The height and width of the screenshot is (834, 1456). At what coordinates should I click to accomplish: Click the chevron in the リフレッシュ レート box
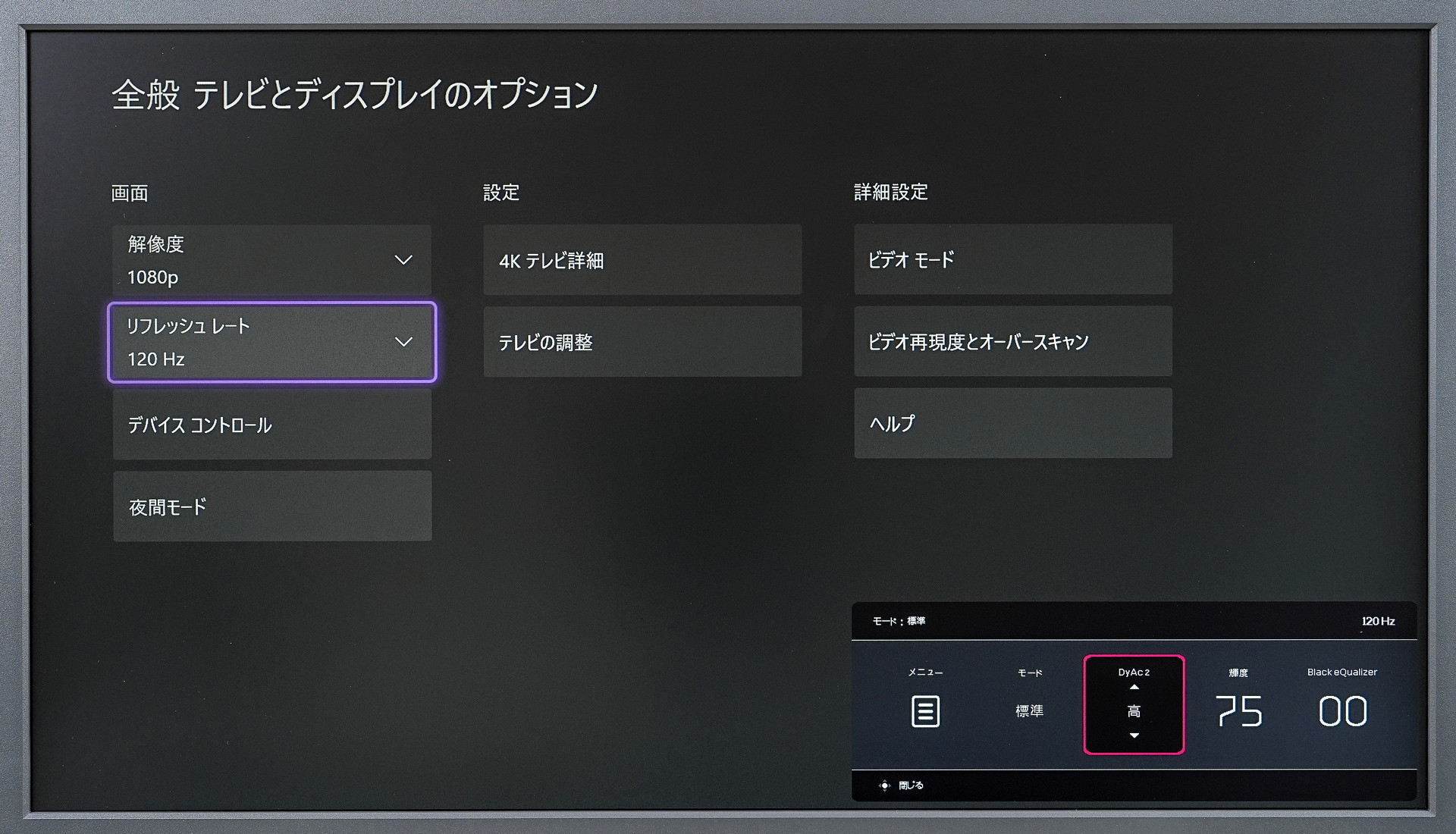click(403, 342)
